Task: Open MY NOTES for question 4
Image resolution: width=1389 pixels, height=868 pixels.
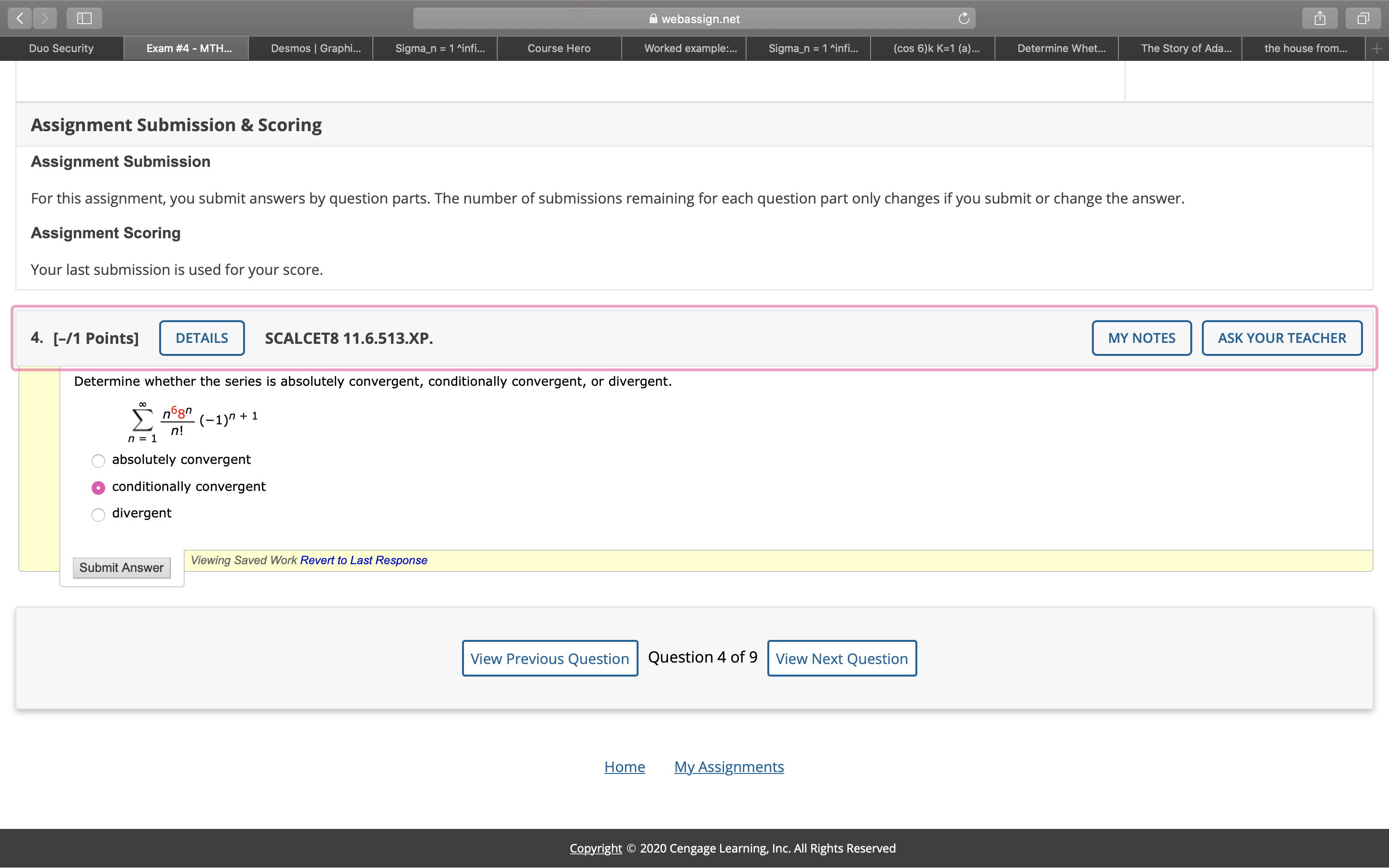Action: tap(1141, 338)
